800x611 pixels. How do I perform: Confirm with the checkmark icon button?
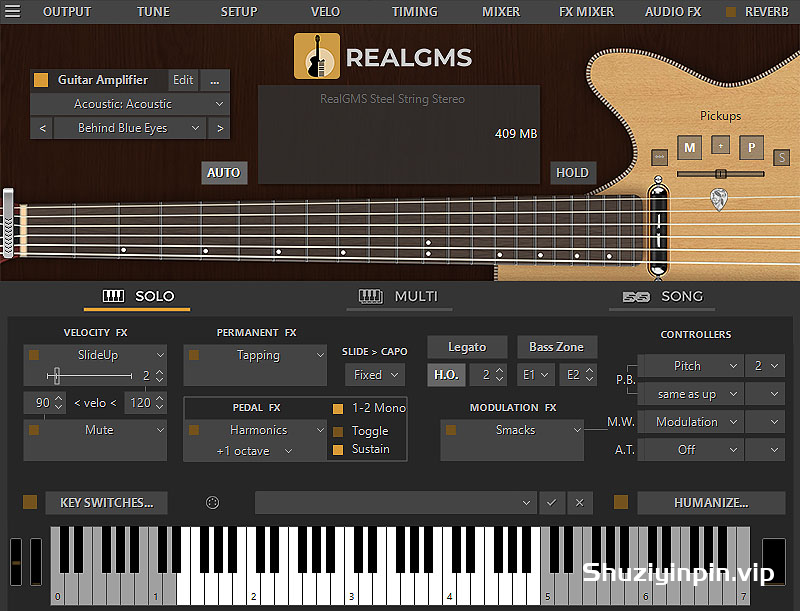coord(552,503)
